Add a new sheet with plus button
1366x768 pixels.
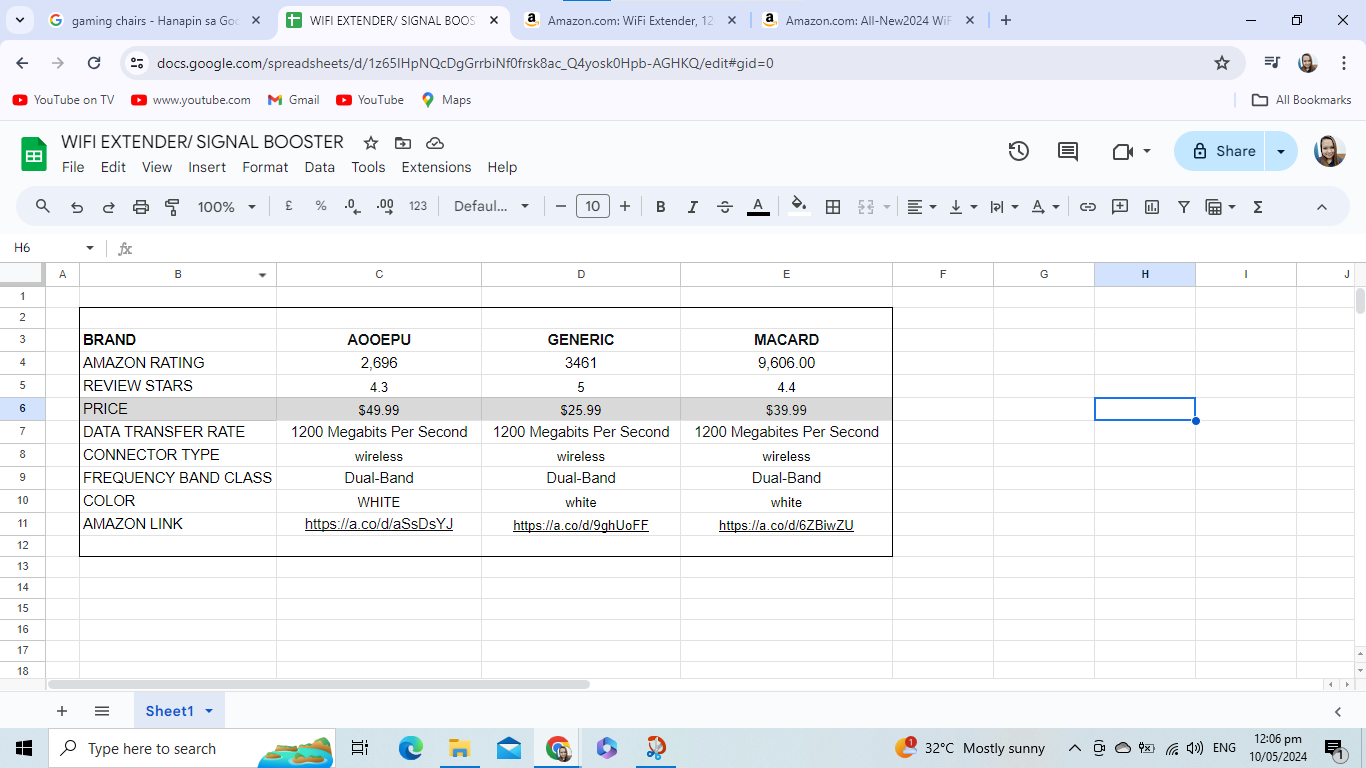[x=62, y=711]
